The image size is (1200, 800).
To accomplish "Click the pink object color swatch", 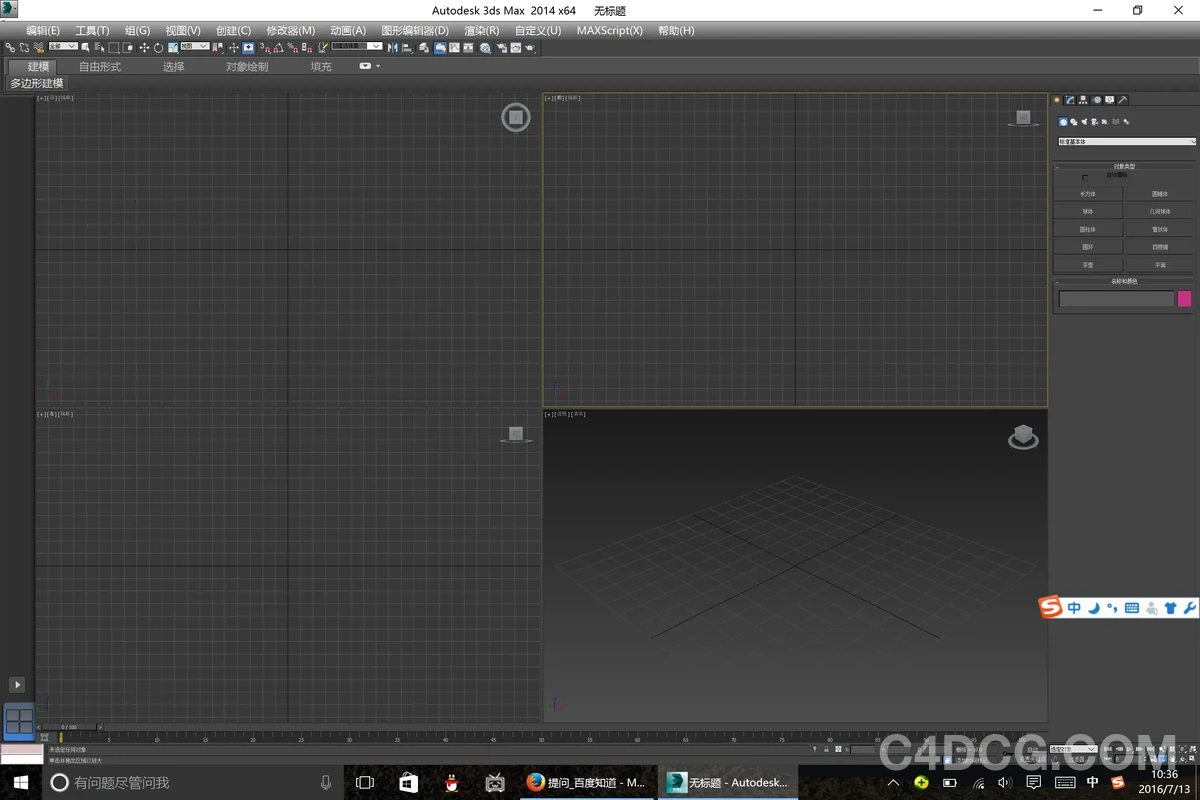I will [x=1183, y=298].
